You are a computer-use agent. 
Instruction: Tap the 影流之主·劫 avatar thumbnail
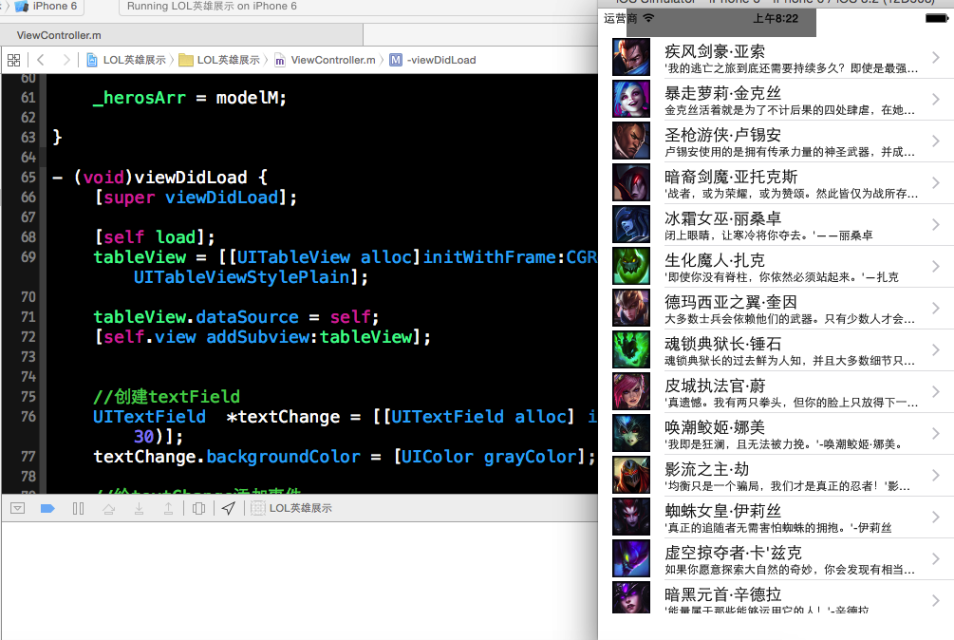[631, 475]
